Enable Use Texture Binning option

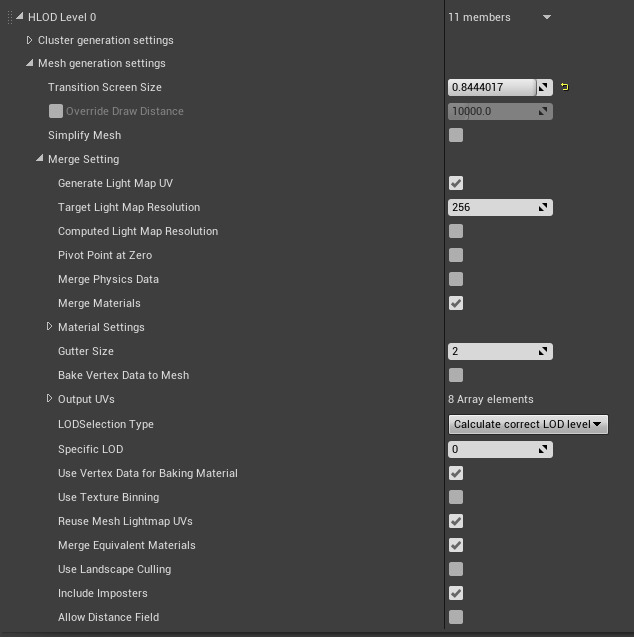456,497
